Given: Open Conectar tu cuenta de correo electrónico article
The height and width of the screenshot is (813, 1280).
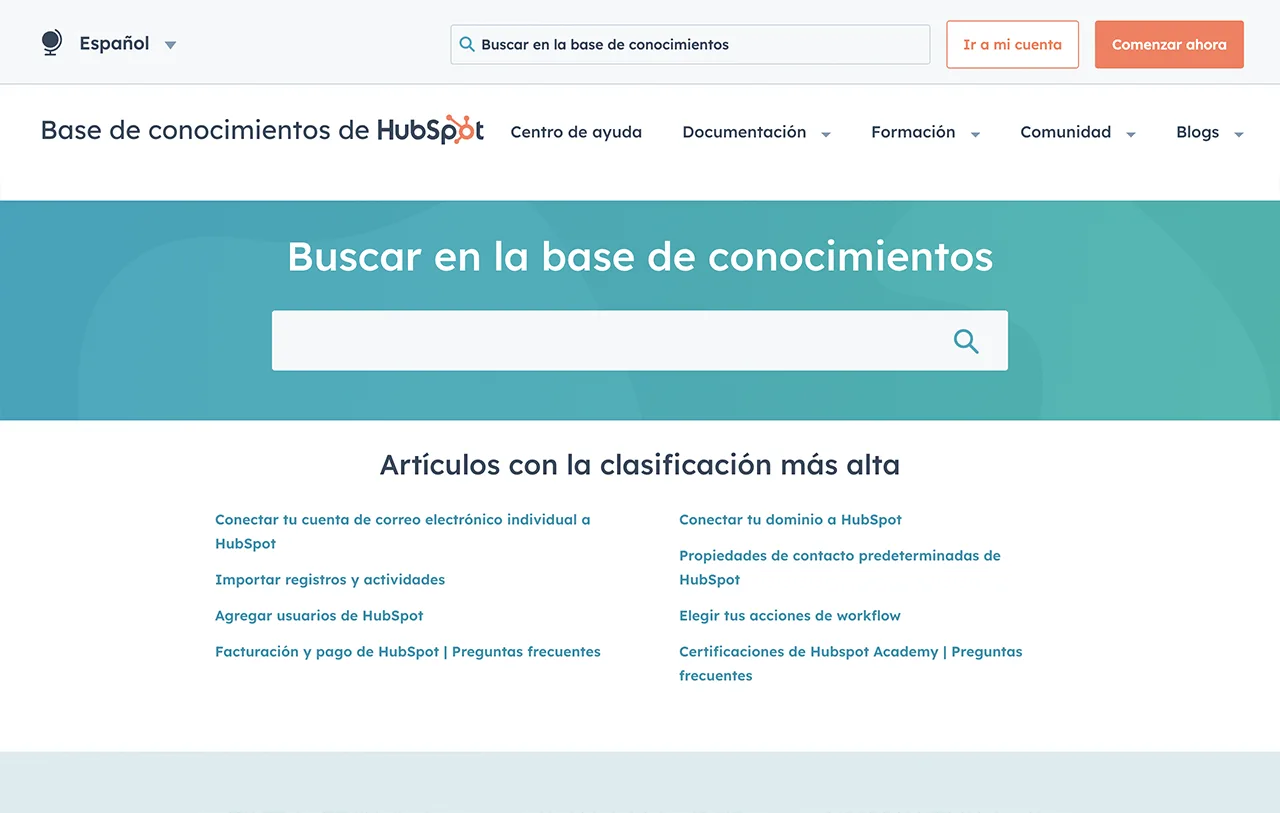Looking at the screenshot, I should click(402, 532).
